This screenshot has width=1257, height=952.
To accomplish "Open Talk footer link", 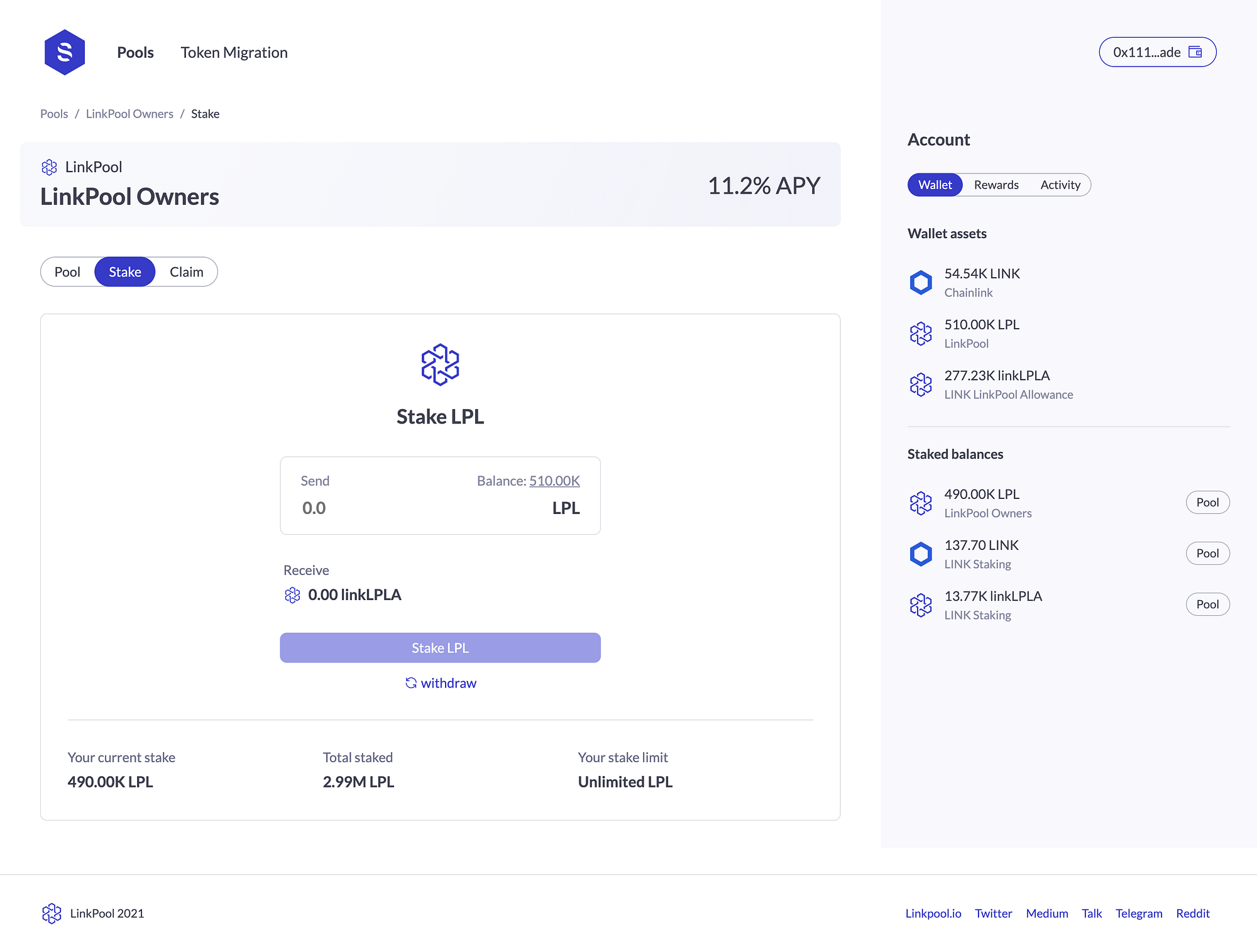I will click(x=1092, y=914).
